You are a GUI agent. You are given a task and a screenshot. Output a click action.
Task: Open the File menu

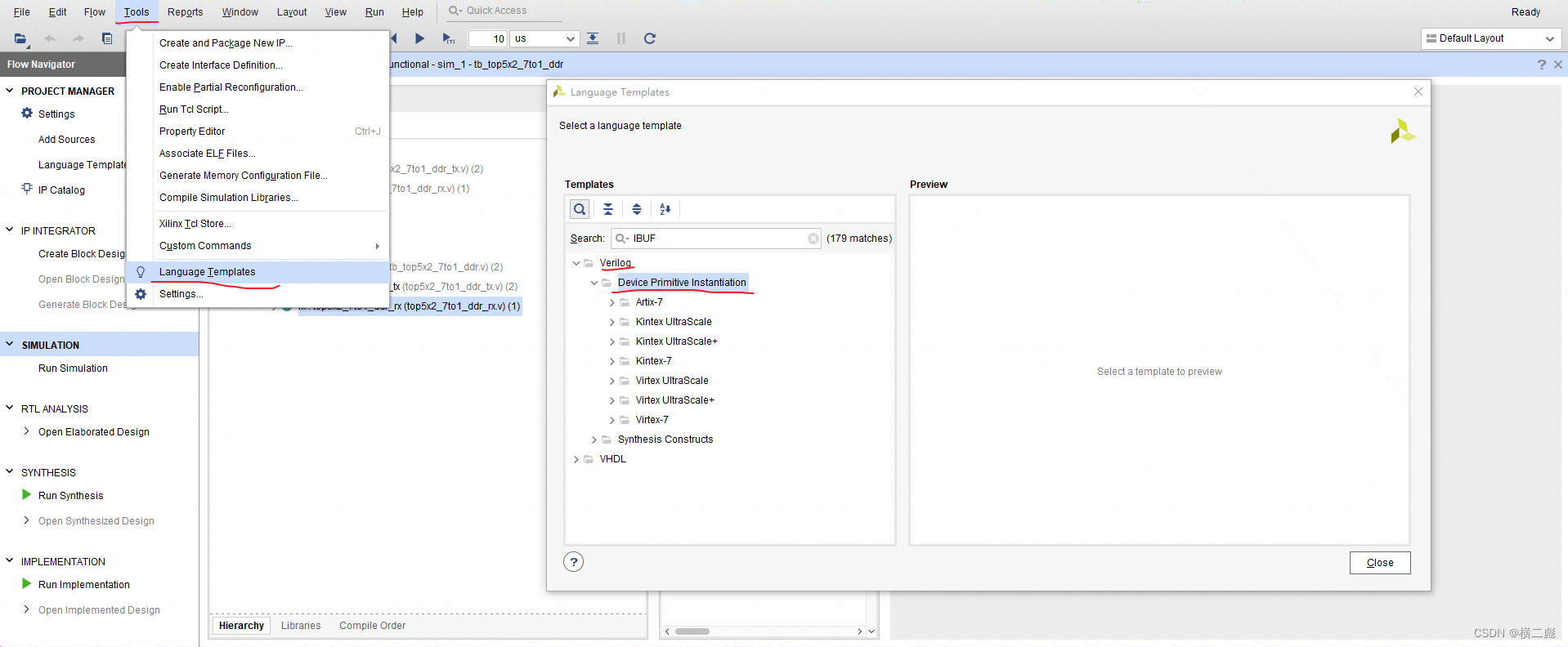tap(22, 12)
